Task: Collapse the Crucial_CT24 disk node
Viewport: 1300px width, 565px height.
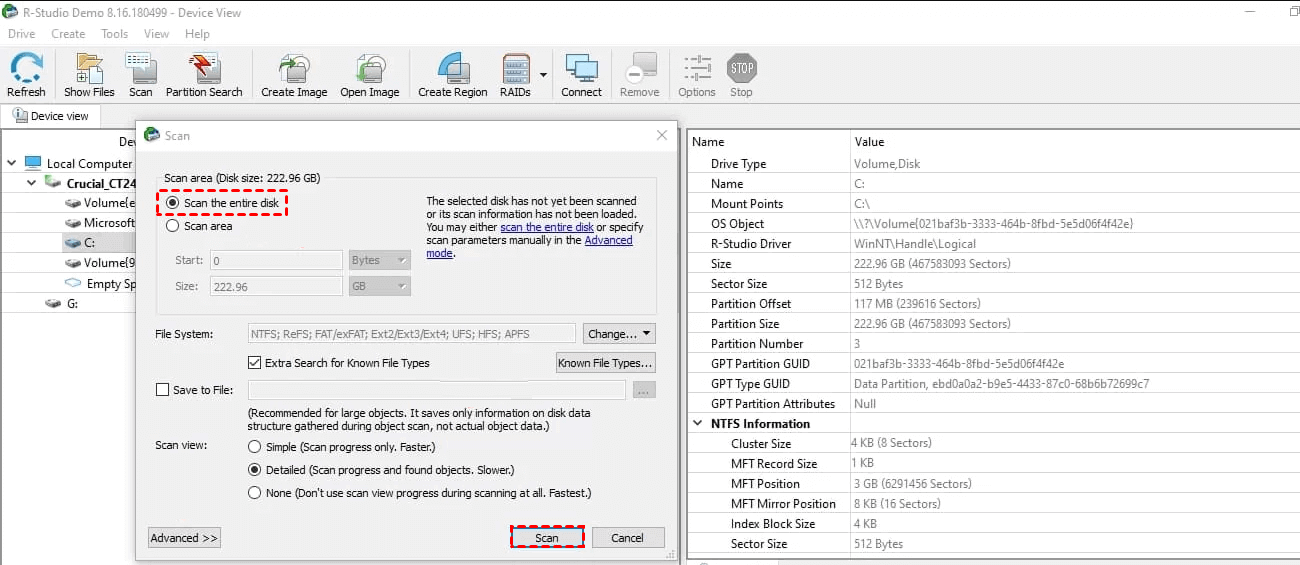Action: tap(32, 183)
